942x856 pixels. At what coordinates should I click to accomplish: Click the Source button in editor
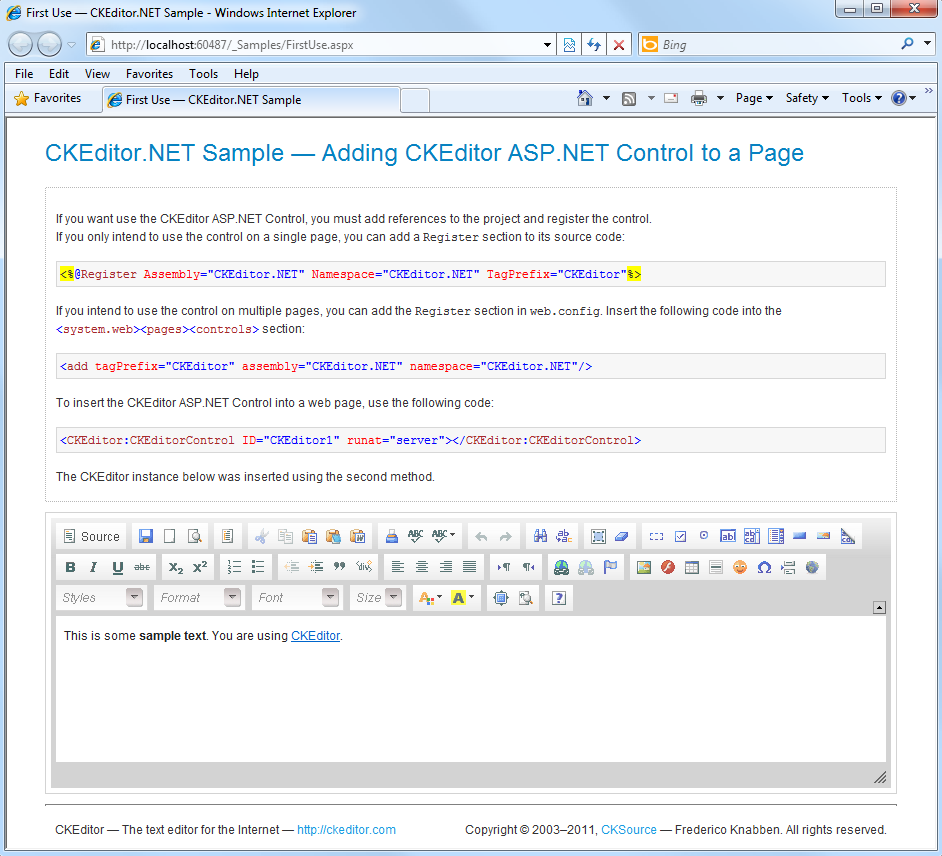click(x=92, y=536)
